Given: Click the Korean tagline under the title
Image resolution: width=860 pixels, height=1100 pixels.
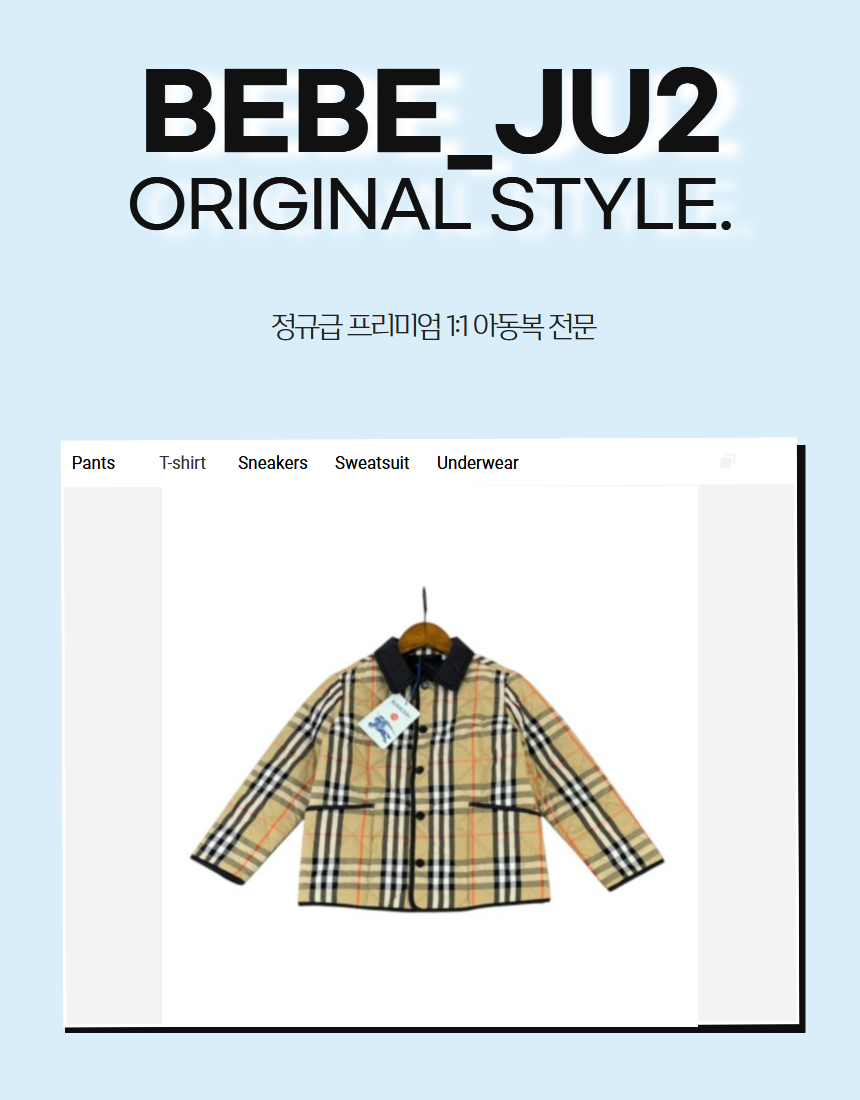Looking at the screenshot, I should click(x=434, y=326).
